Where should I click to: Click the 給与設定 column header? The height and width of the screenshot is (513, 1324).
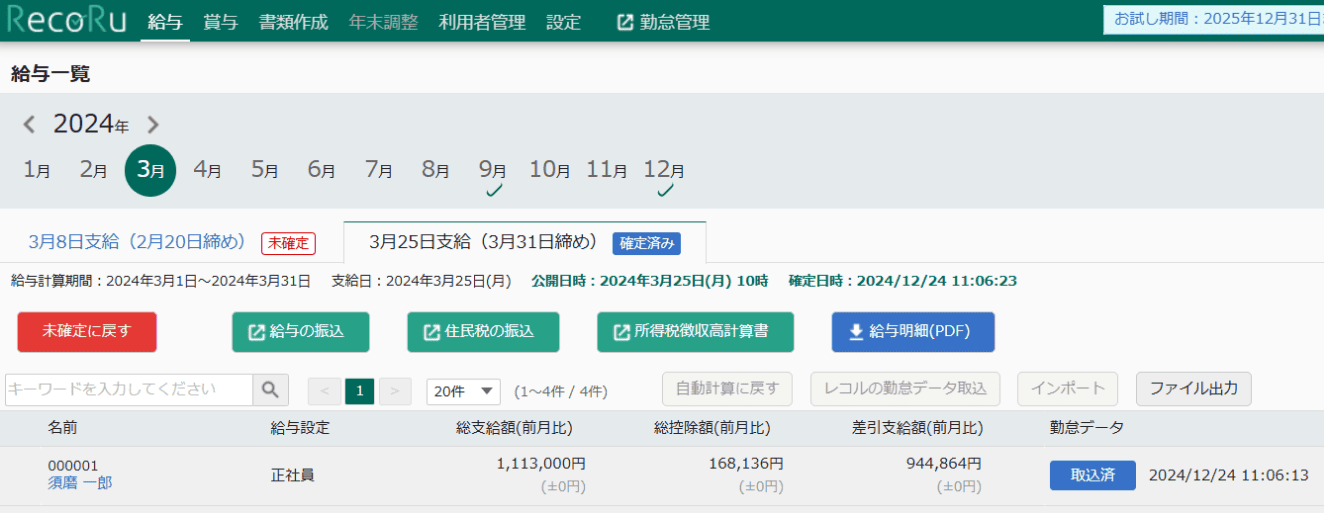pyautogui.click(x=300, y=428)
